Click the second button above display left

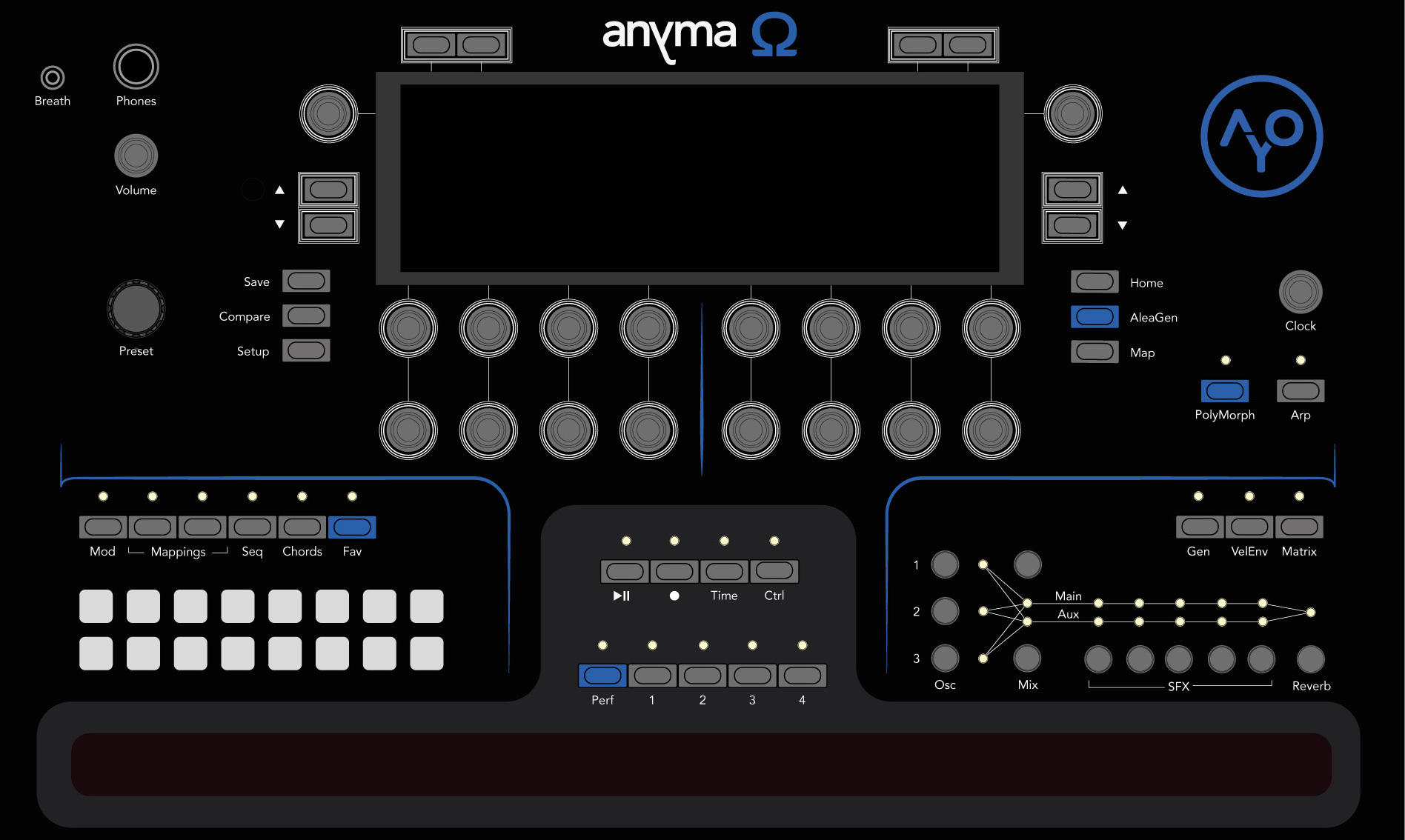[481, 45]
